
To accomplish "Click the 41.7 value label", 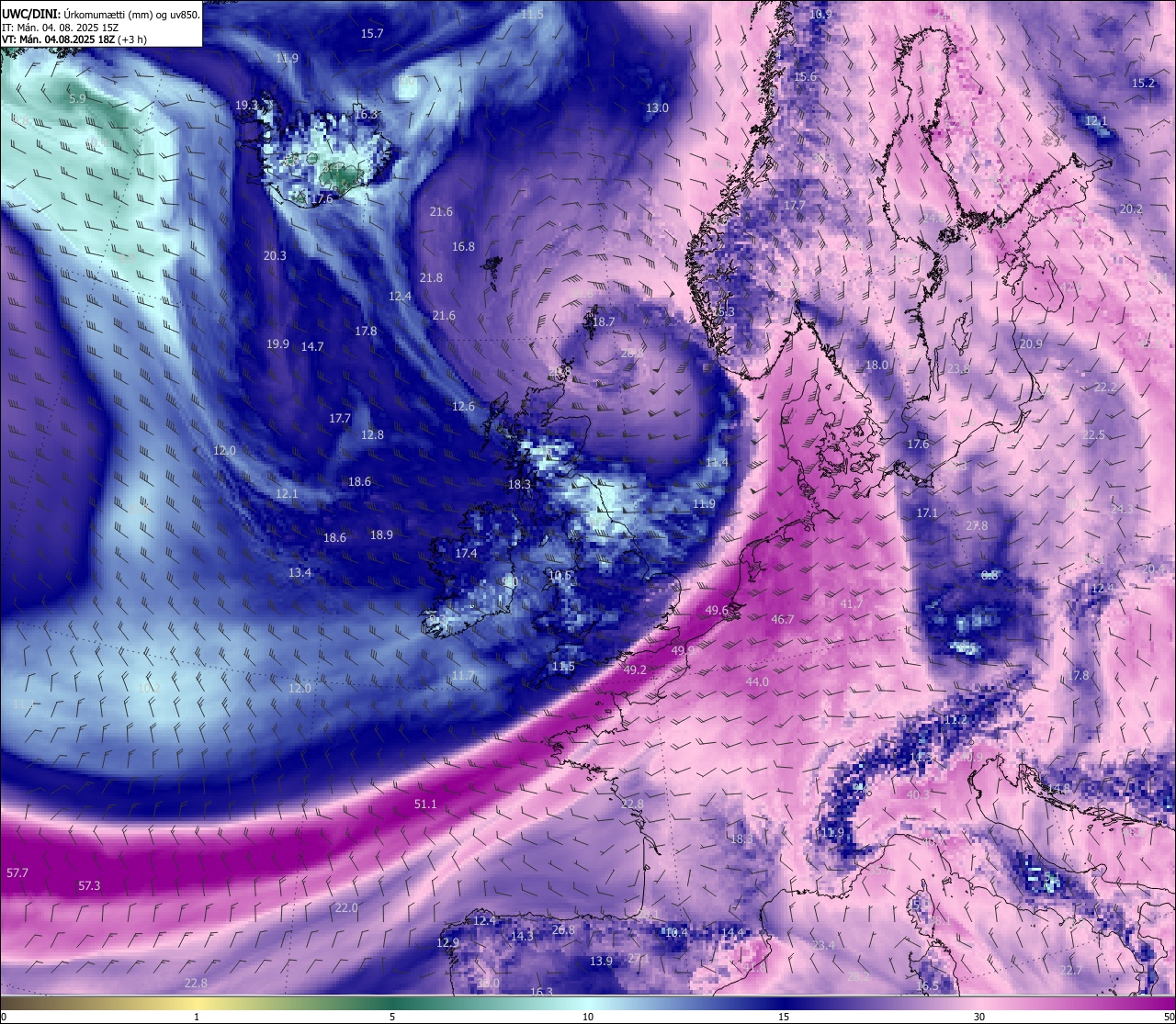I will pos(852,603).
